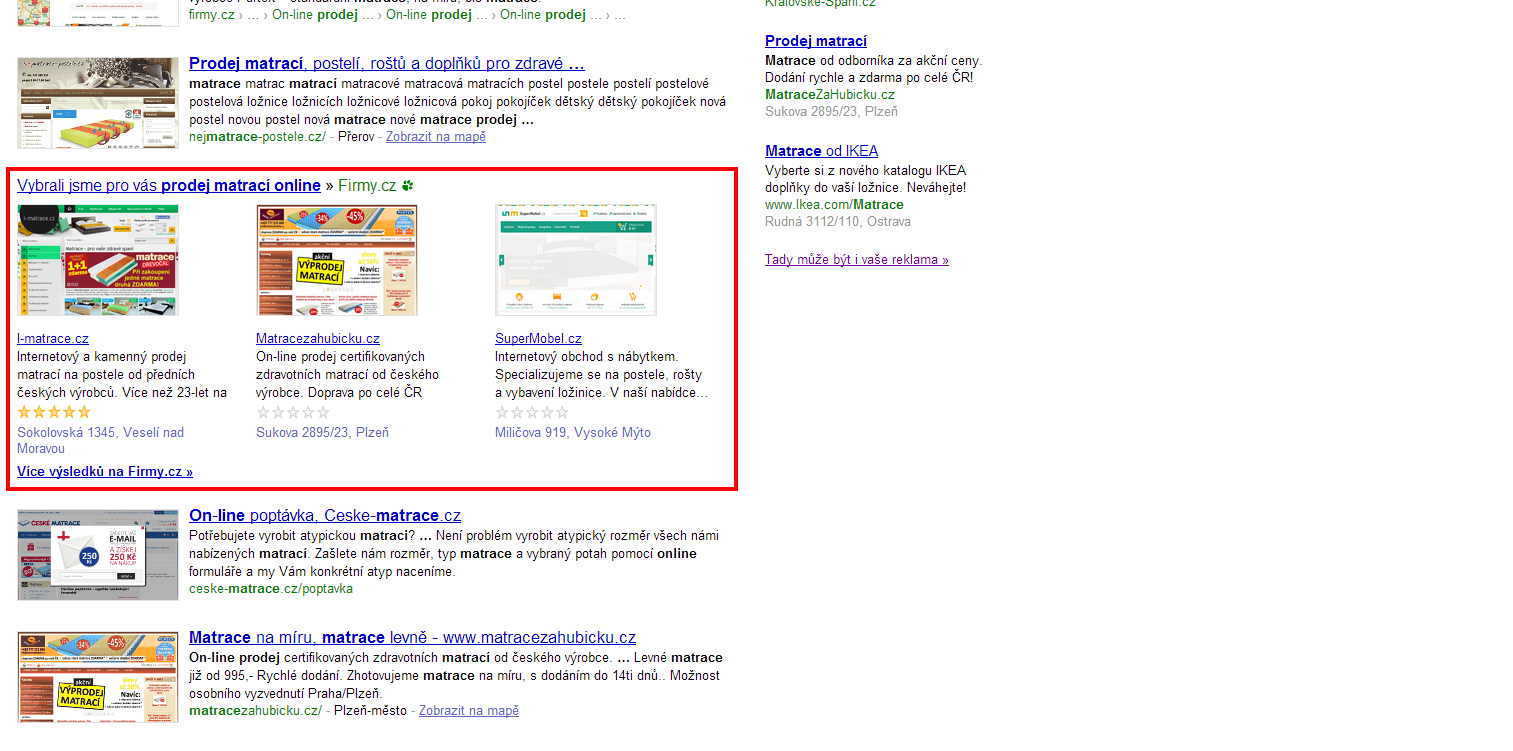Screen dimensions: 1513x751
Task: Click 'Tady může být i vaše reklama »'
Action: click(857, 259)
